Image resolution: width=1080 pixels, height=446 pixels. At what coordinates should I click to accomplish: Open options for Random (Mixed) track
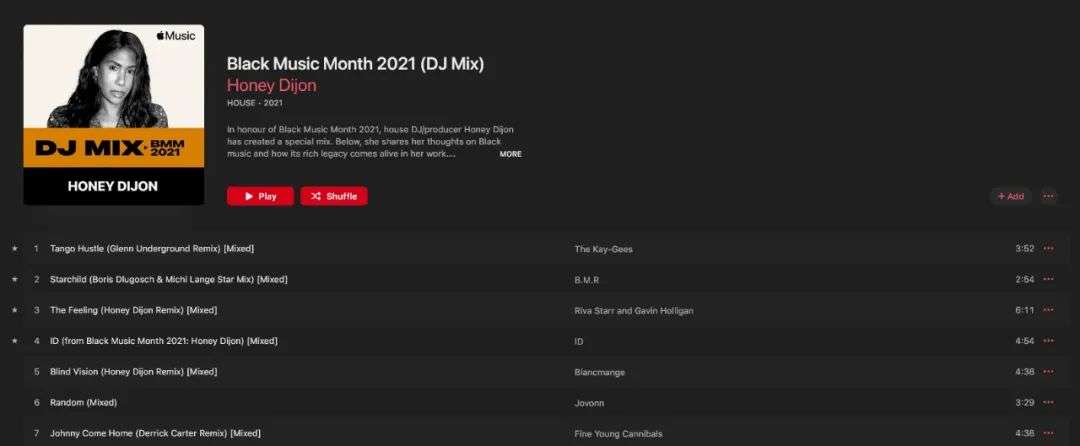[x=1048, y=403]
